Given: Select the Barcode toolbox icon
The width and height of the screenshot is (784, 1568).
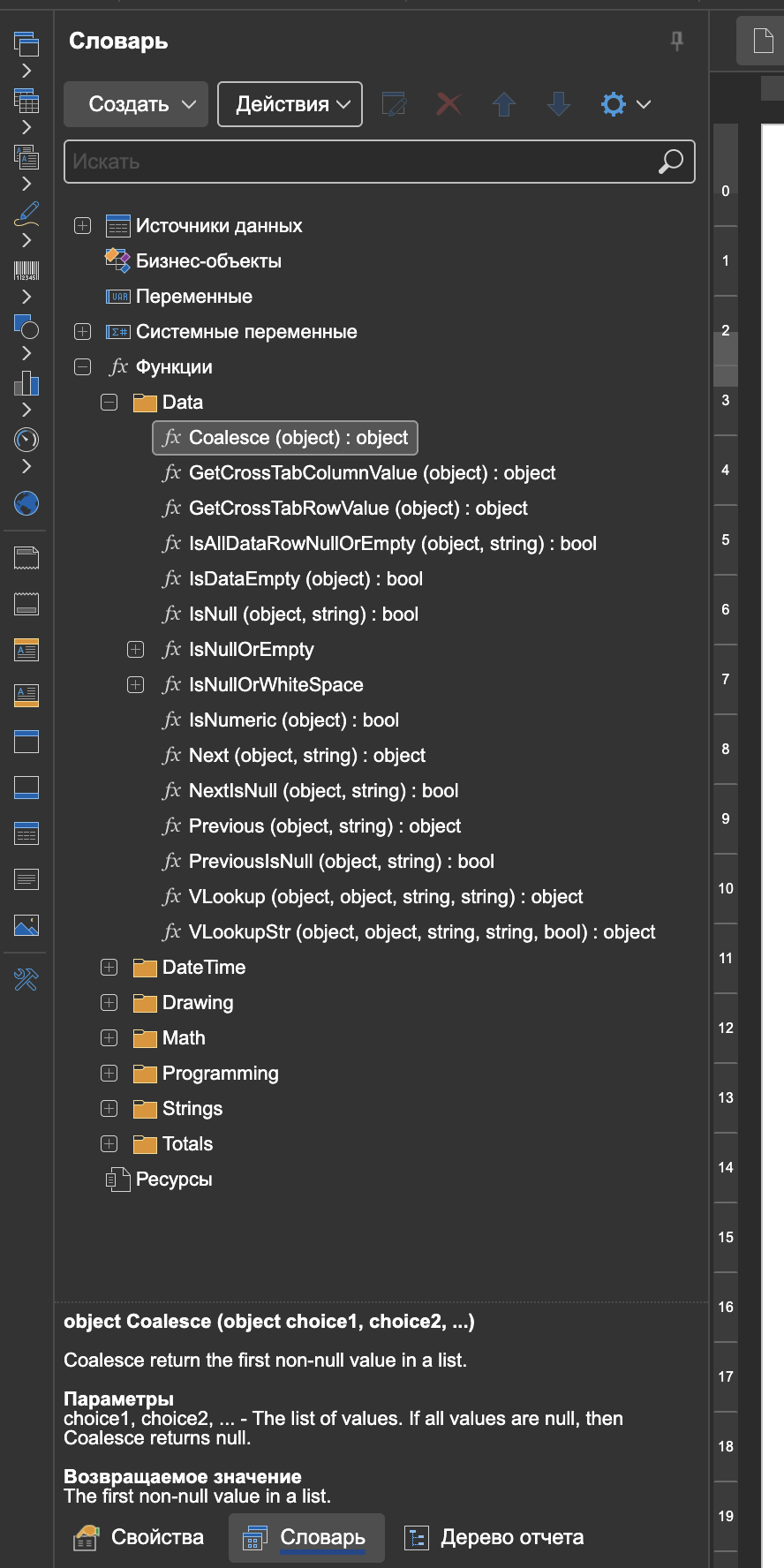Looking at the screenshot, I should coord(26,270).
